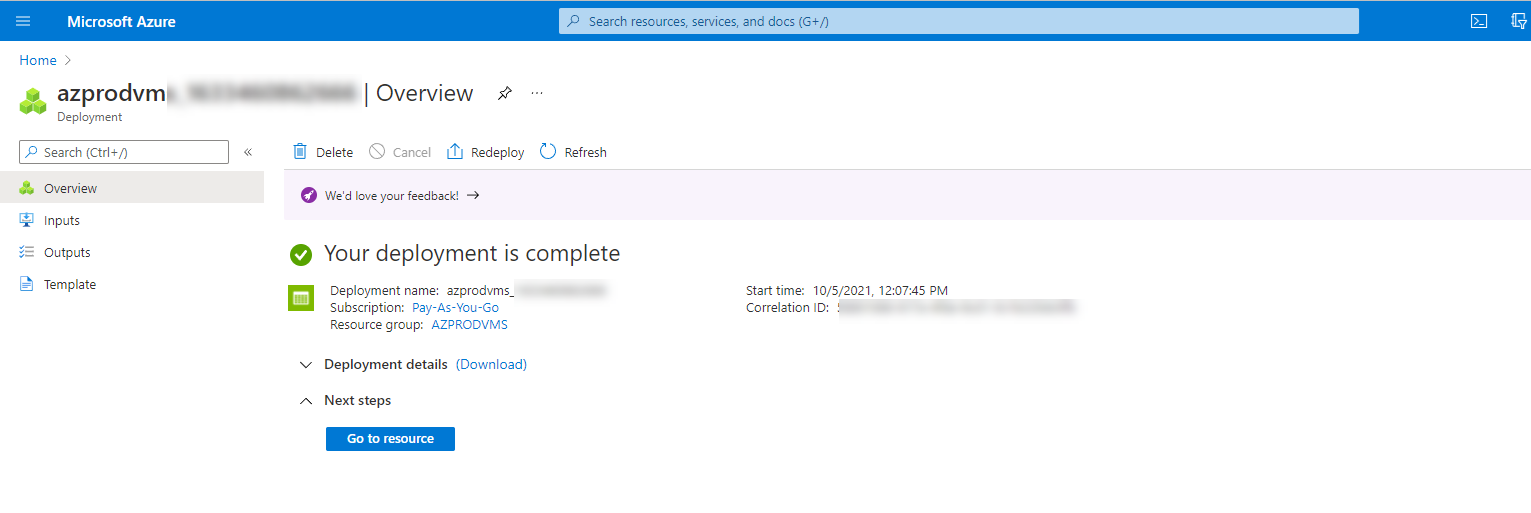The height and width of the screenshot is (513, 1531).
Task: Click the Refresh circular arrow icon
Action: click(x=548, y=152)
